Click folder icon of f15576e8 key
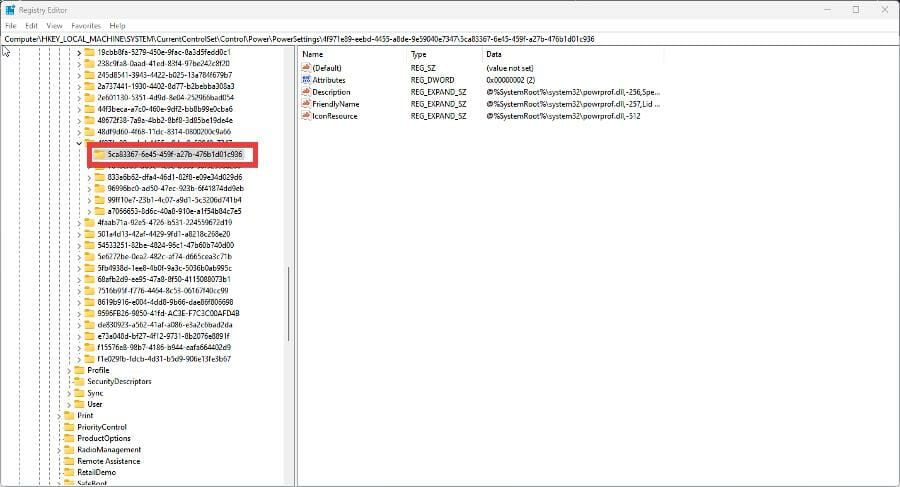Viewport: 900px width, 487px height. (x=89, y=347)
